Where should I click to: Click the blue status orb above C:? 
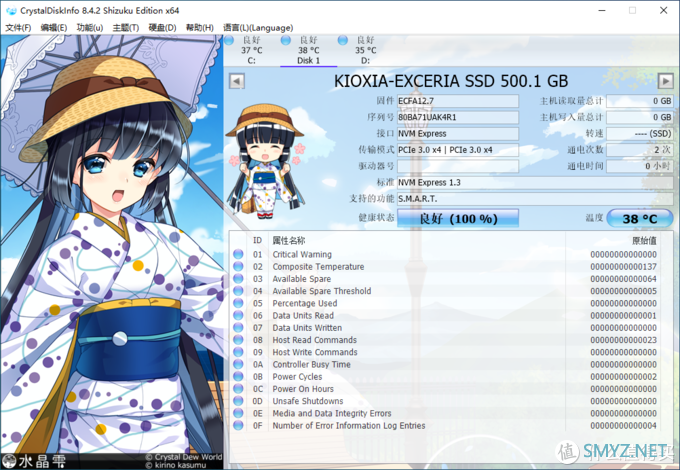point(229,40)
